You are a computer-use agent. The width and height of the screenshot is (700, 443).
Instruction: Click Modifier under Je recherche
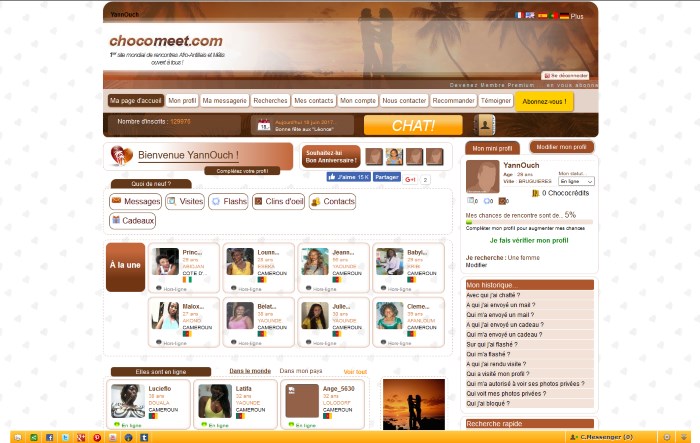[x=476, y=265]
